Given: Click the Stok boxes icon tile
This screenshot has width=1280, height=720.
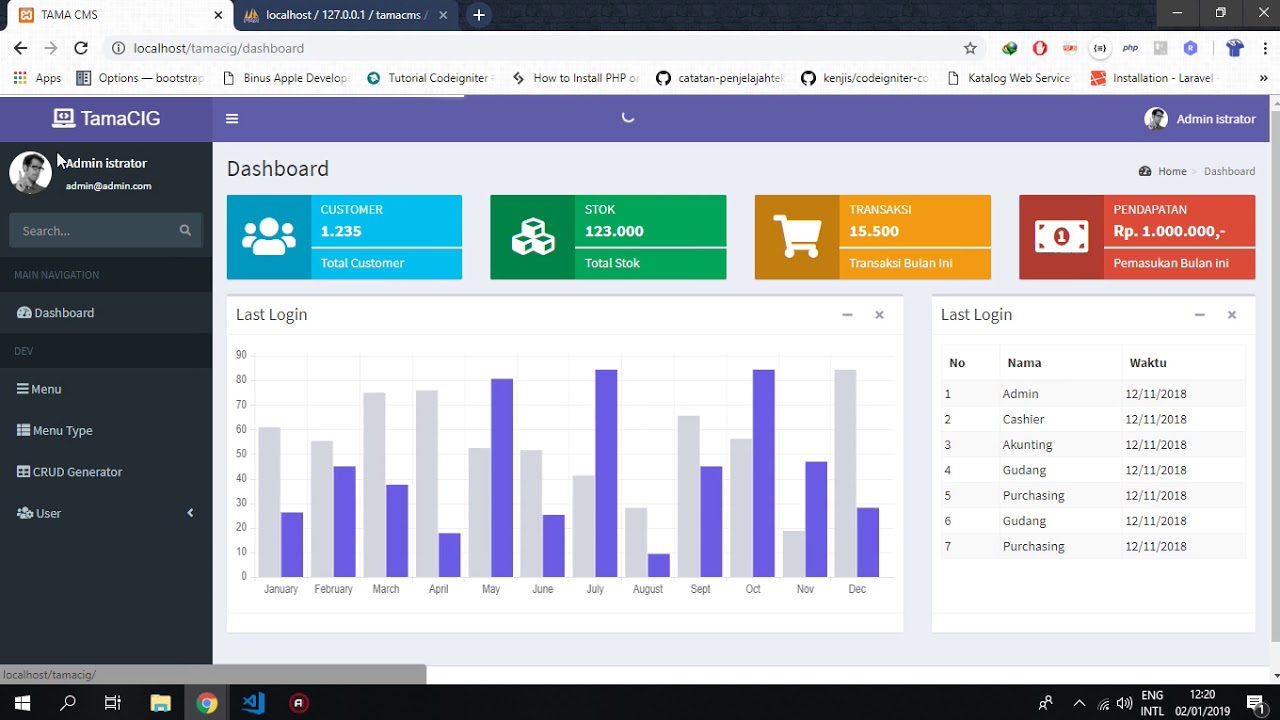Looking at the screenshot, I should (x=533, y=237).
